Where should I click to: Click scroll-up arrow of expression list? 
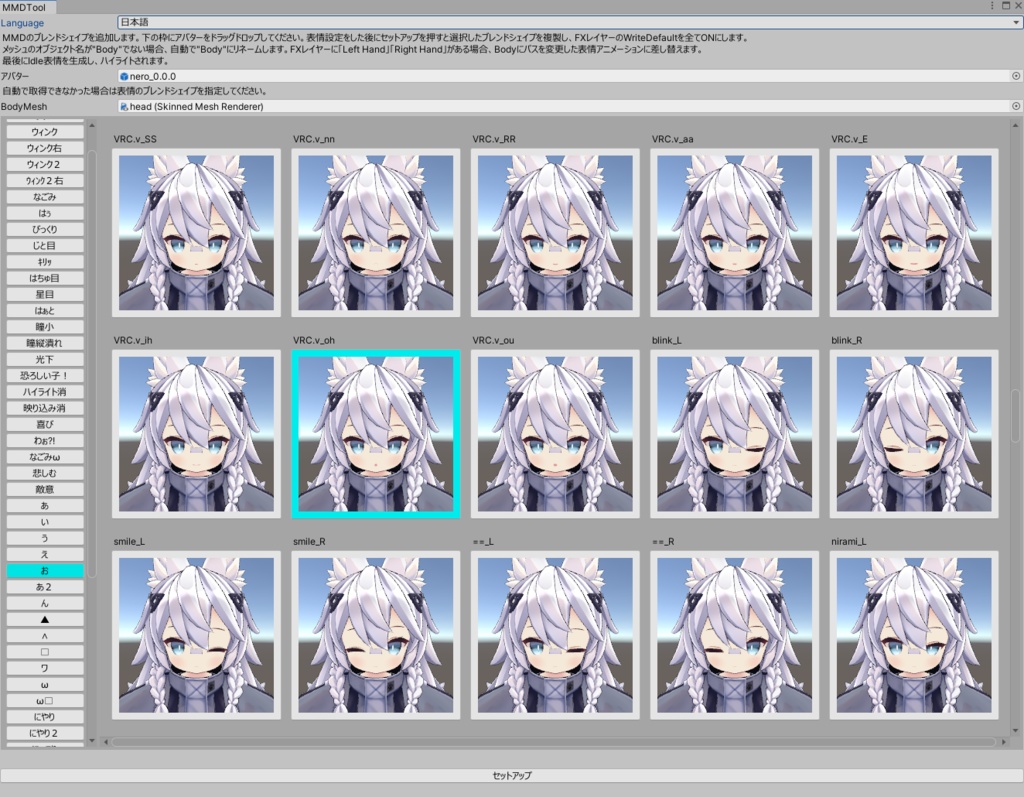tap(91, 125)
